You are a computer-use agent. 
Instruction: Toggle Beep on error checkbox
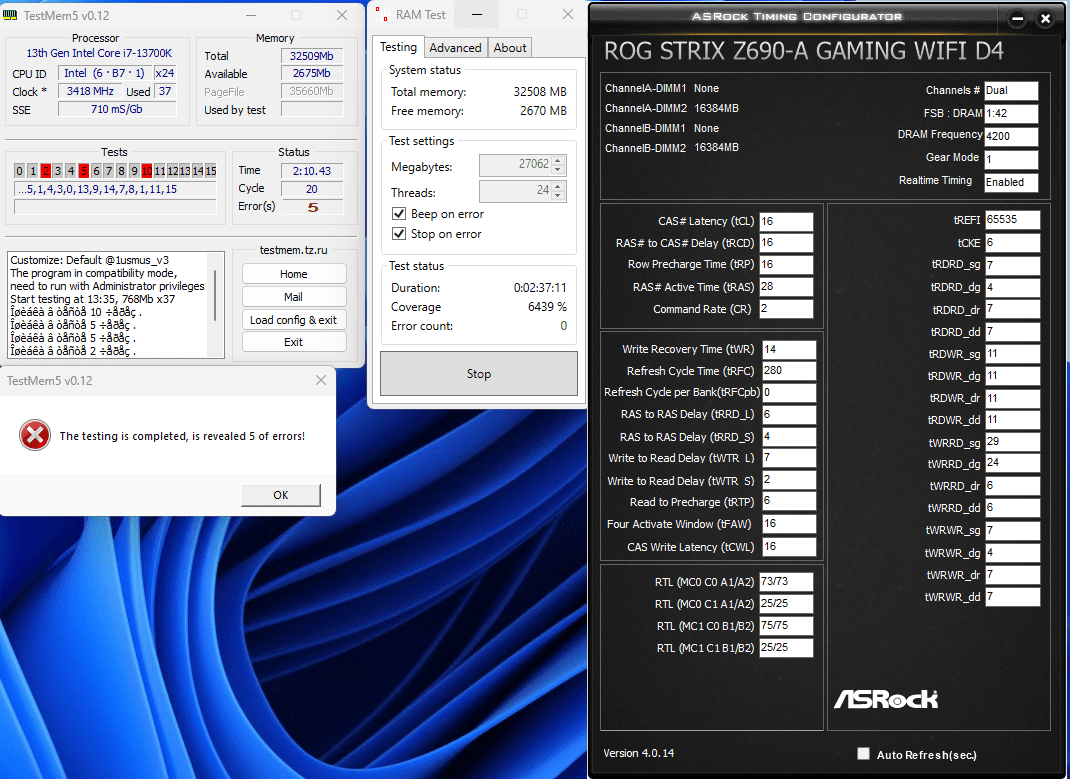click(x=399, y=214)
